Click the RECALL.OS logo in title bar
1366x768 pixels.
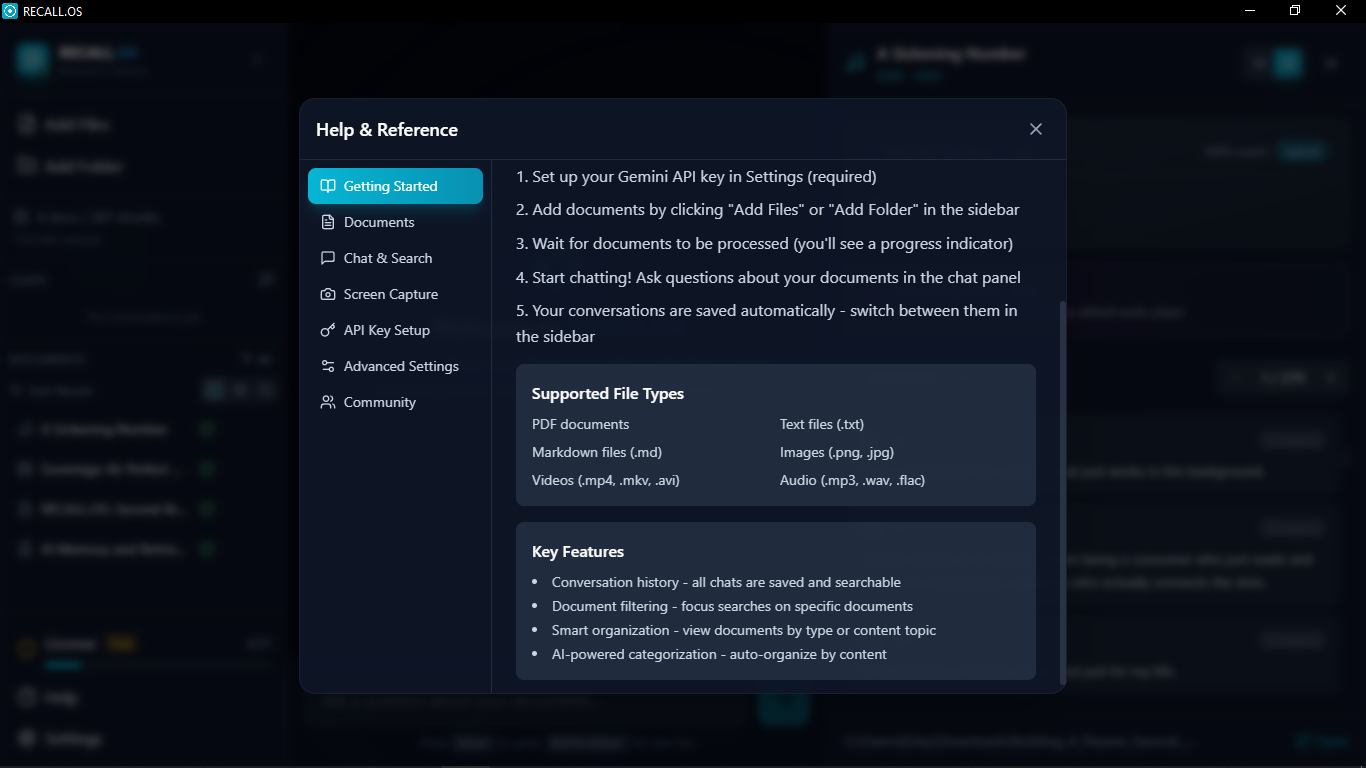click(x=11, y=11)
